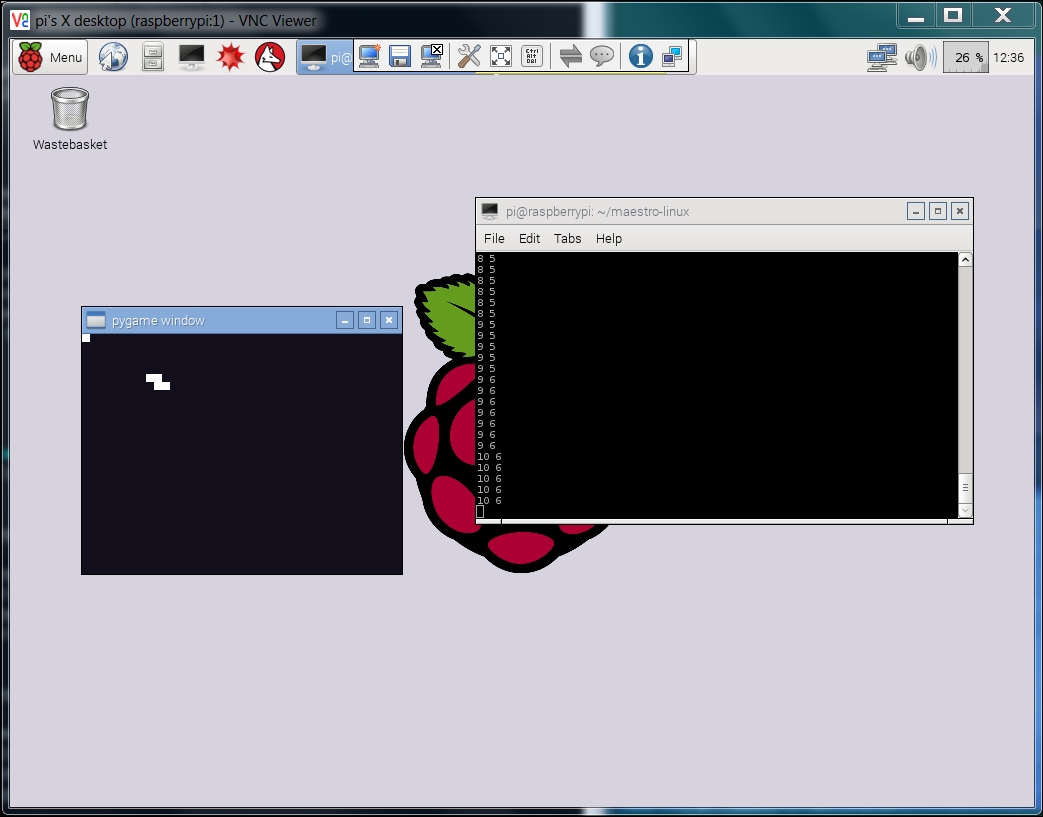
Task: Launch the terminal monitor icon in panel
Action: 192,57
